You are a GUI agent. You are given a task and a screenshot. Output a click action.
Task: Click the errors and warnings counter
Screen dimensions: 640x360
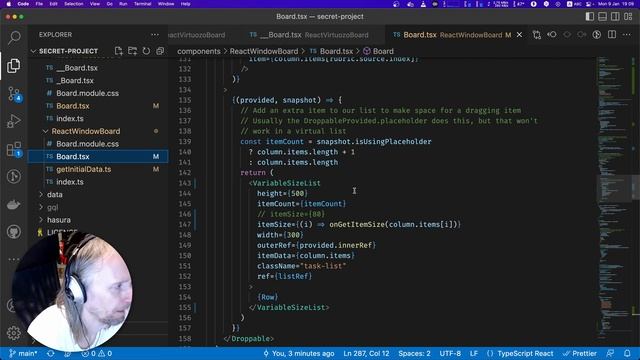(x=96, y=353)
